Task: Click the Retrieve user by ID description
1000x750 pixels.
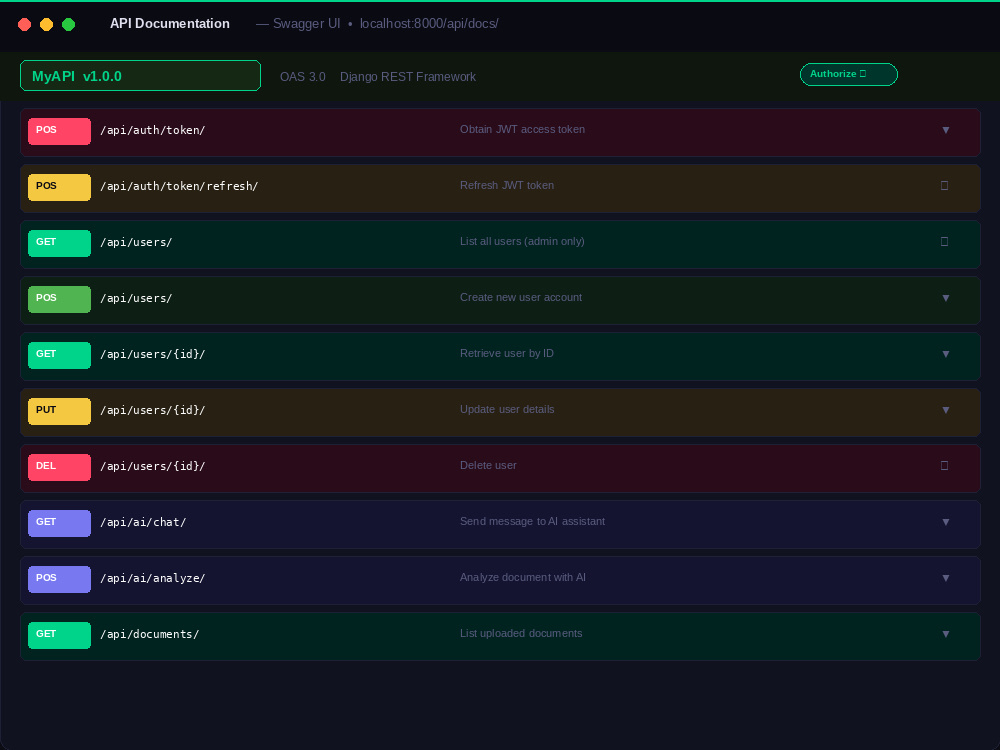Action: coord(507,353)
